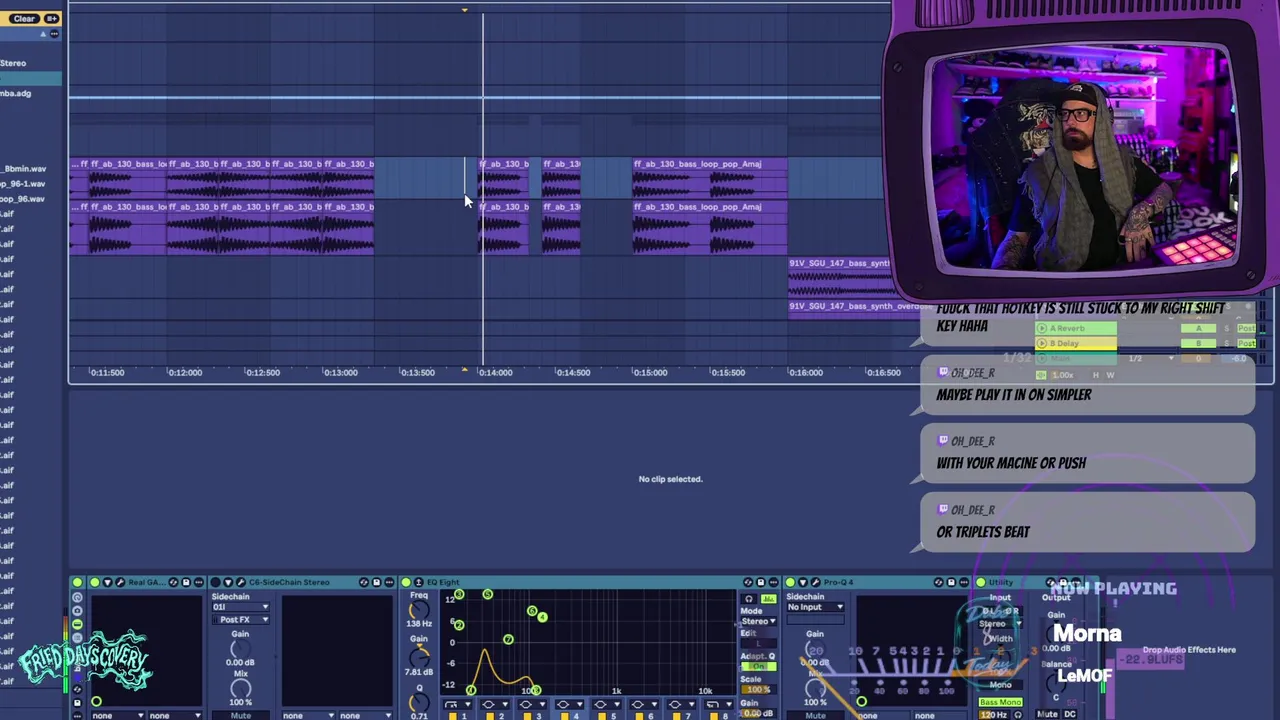
Task: Open C6-SideChain Stereo options dots icon
Action: [389, 582]
